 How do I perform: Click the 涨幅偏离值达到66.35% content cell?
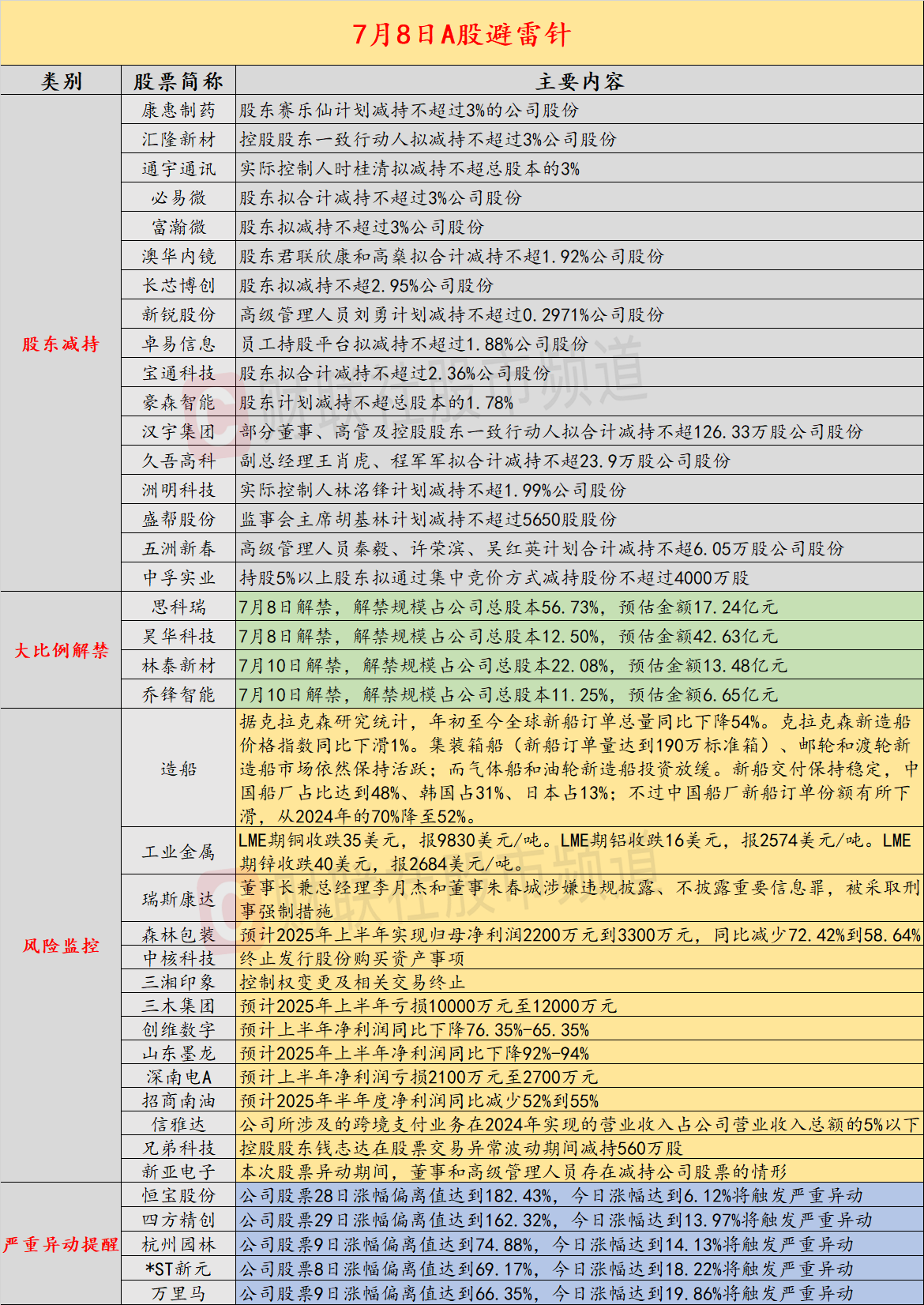(x=580, y=1293)
